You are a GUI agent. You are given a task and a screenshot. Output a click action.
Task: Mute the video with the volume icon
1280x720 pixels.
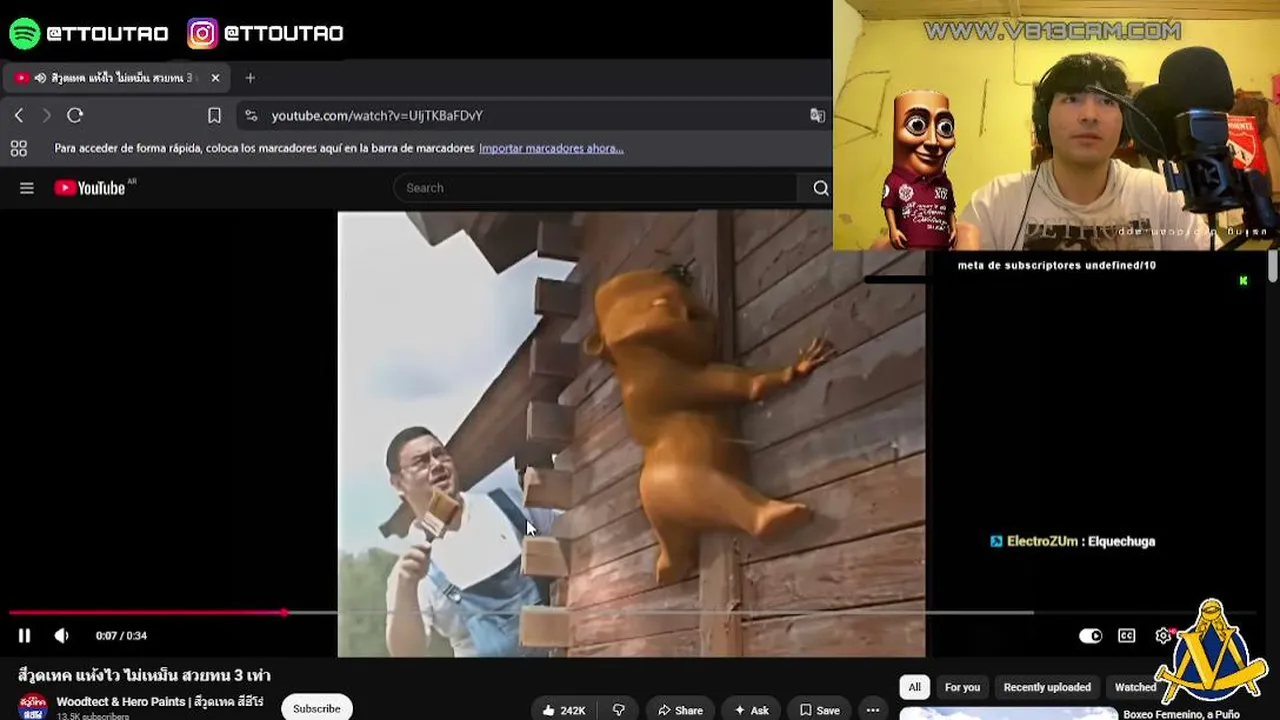(x=61, y=636)
